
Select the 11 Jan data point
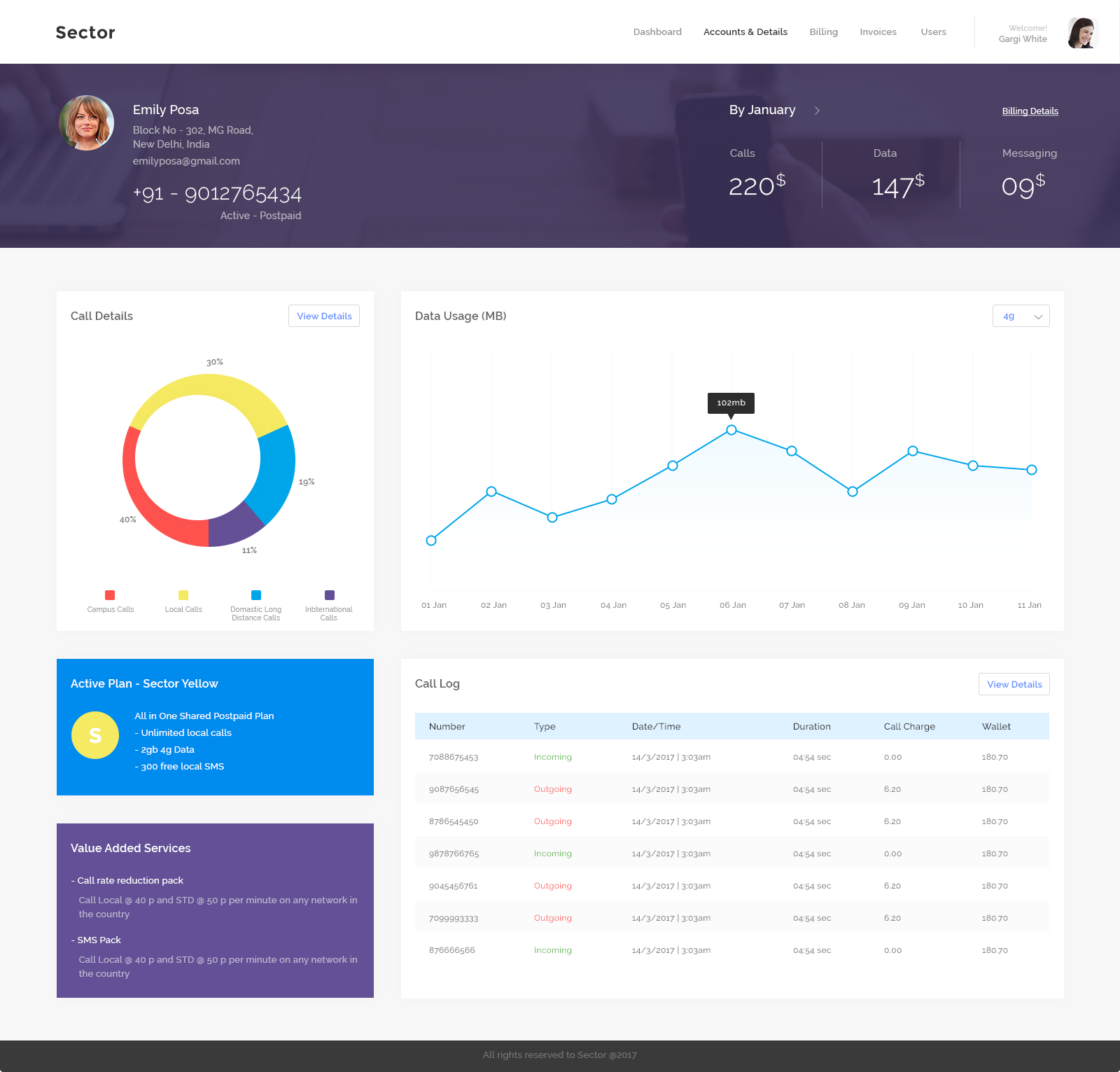[x=1032, y=470]
